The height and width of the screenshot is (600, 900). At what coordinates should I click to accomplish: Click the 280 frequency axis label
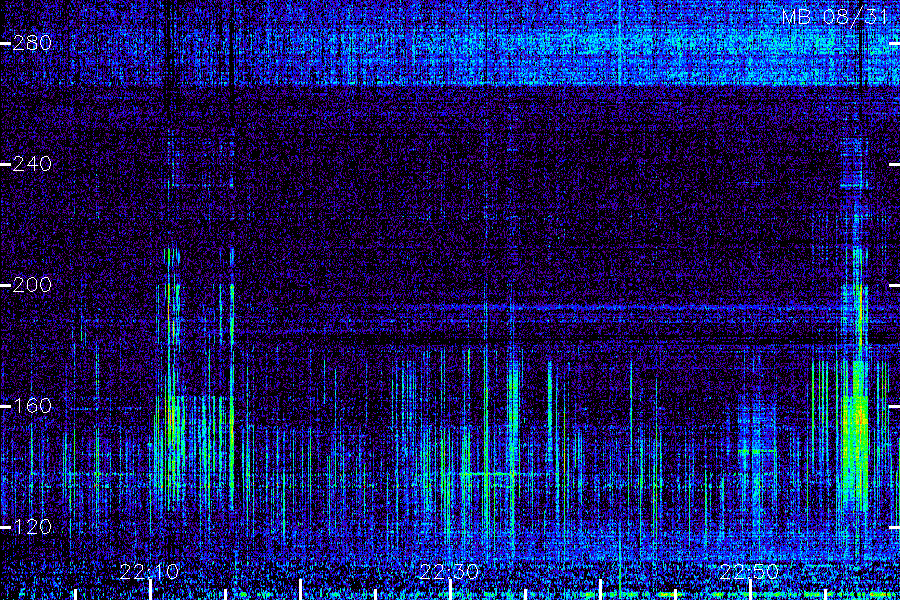click(32, 43)
